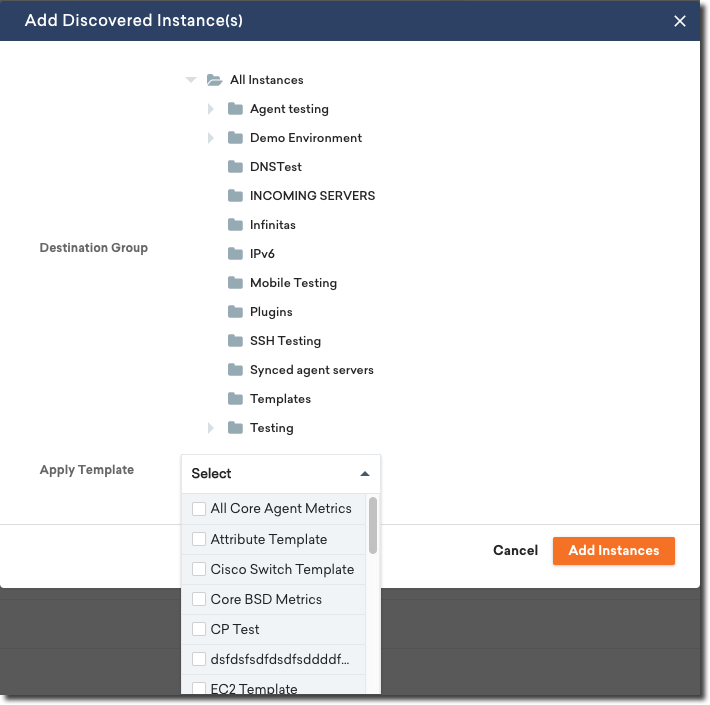Click the Templates folder icon
The height and width of the screenshot is (705, 710).
coord(235,399)
